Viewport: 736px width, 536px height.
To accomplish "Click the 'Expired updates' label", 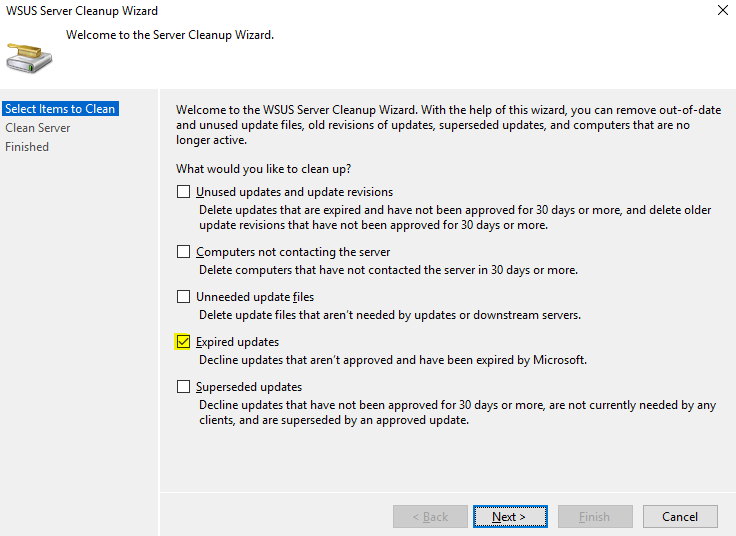I will 237,342.
